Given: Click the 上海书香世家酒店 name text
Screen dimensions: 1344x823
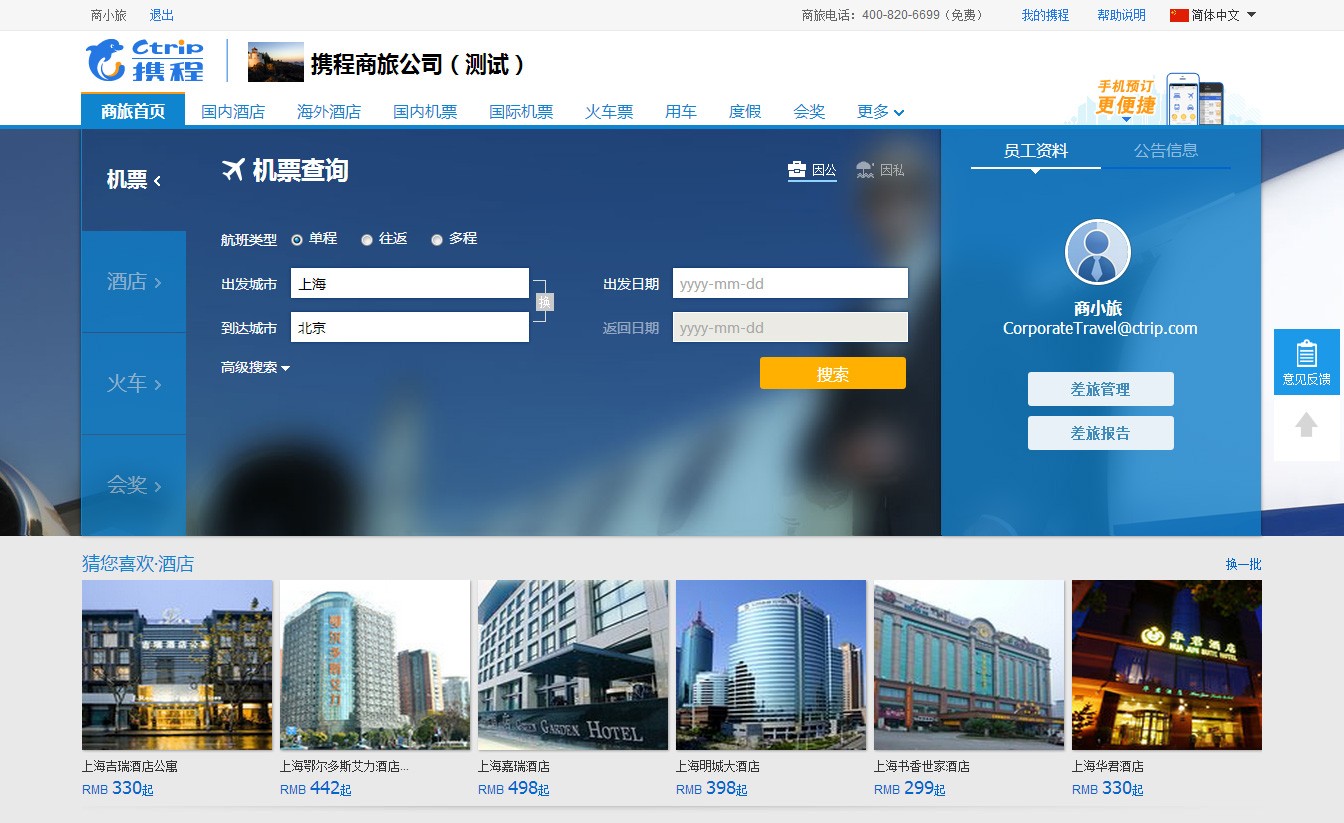Looking at the screenshot, I should [922, 766].
